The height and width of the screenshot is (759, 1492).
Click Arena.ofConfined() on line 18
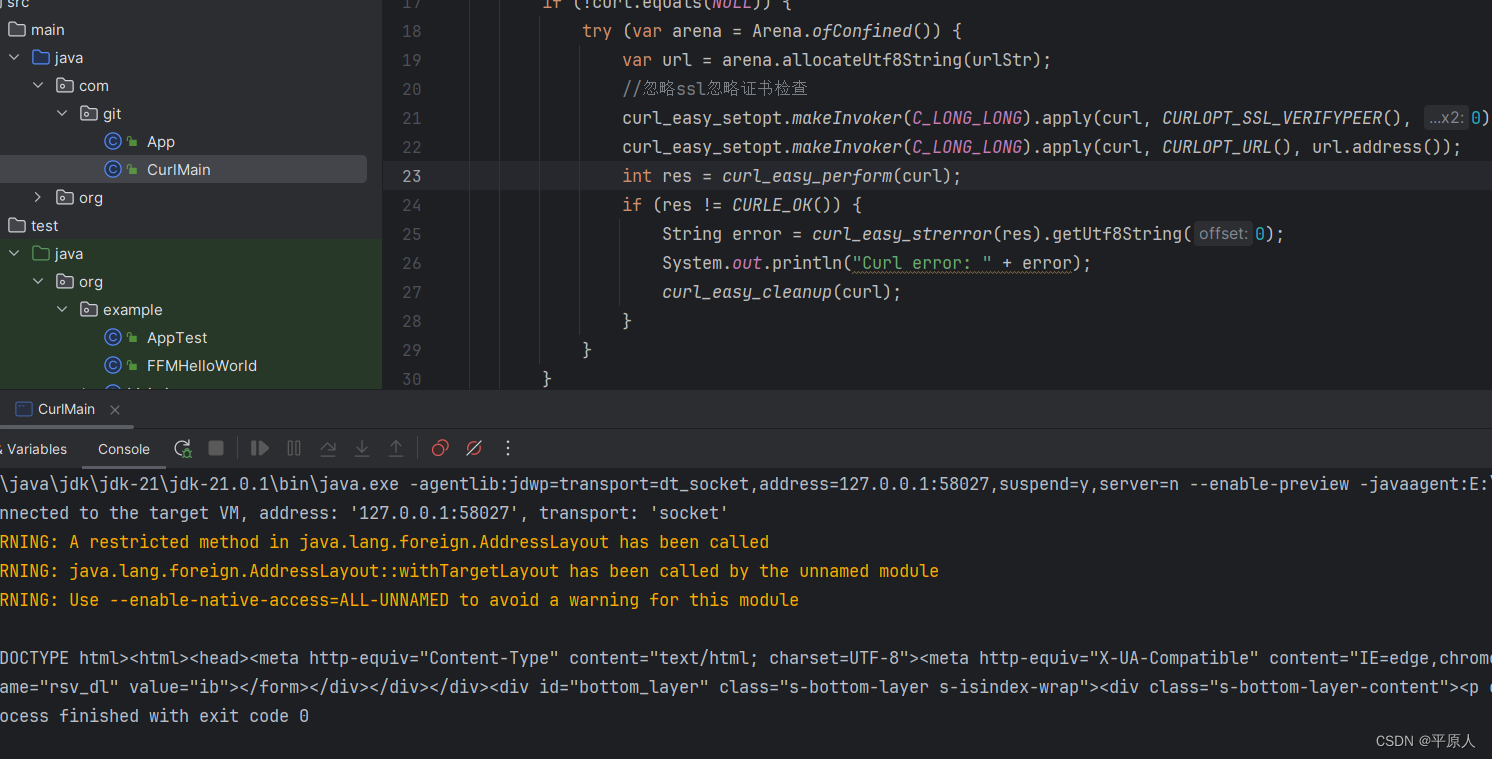pyautogui.click(x=842, y=31)
